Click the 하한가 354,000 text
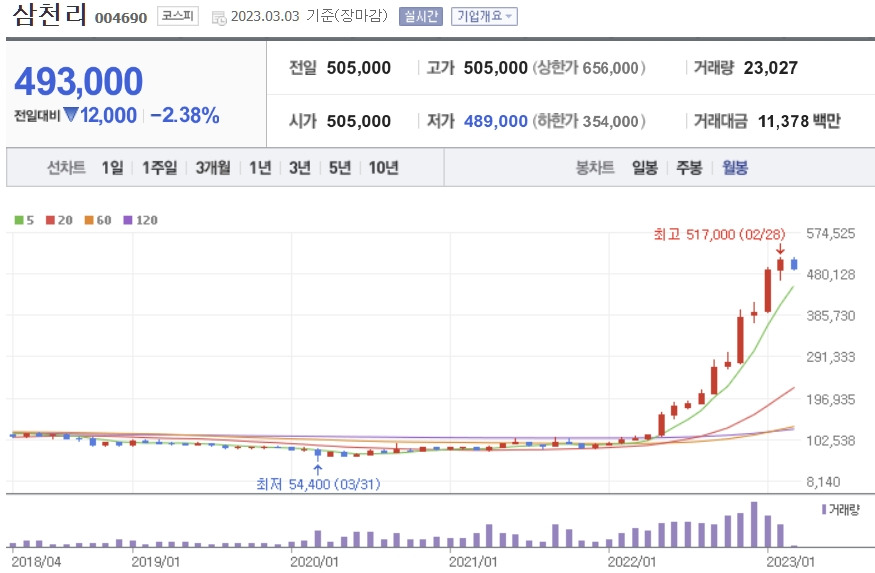 click(x=589, y=121)
